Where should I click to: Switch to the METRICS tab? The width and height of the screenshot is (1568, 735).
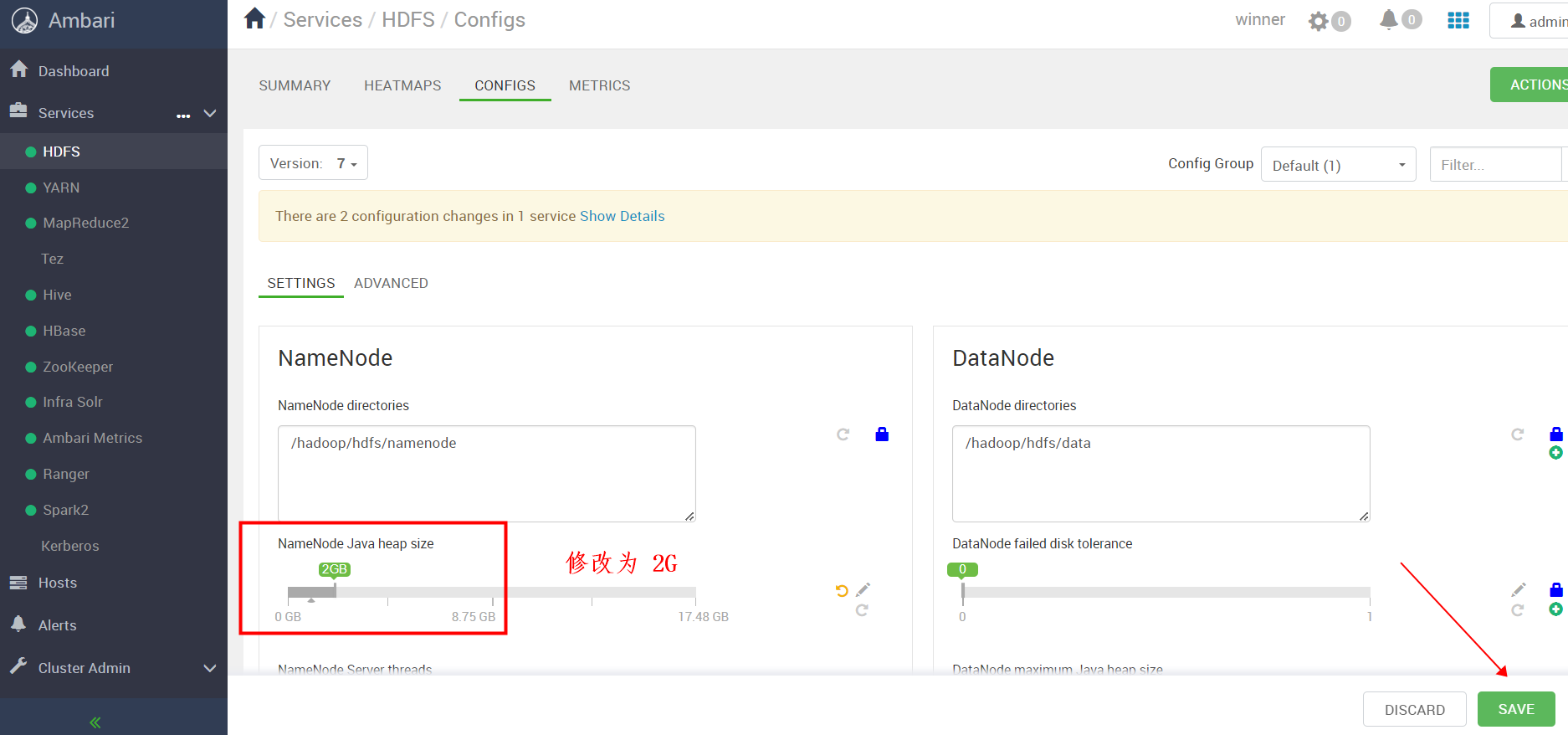[x=600, y=85]
